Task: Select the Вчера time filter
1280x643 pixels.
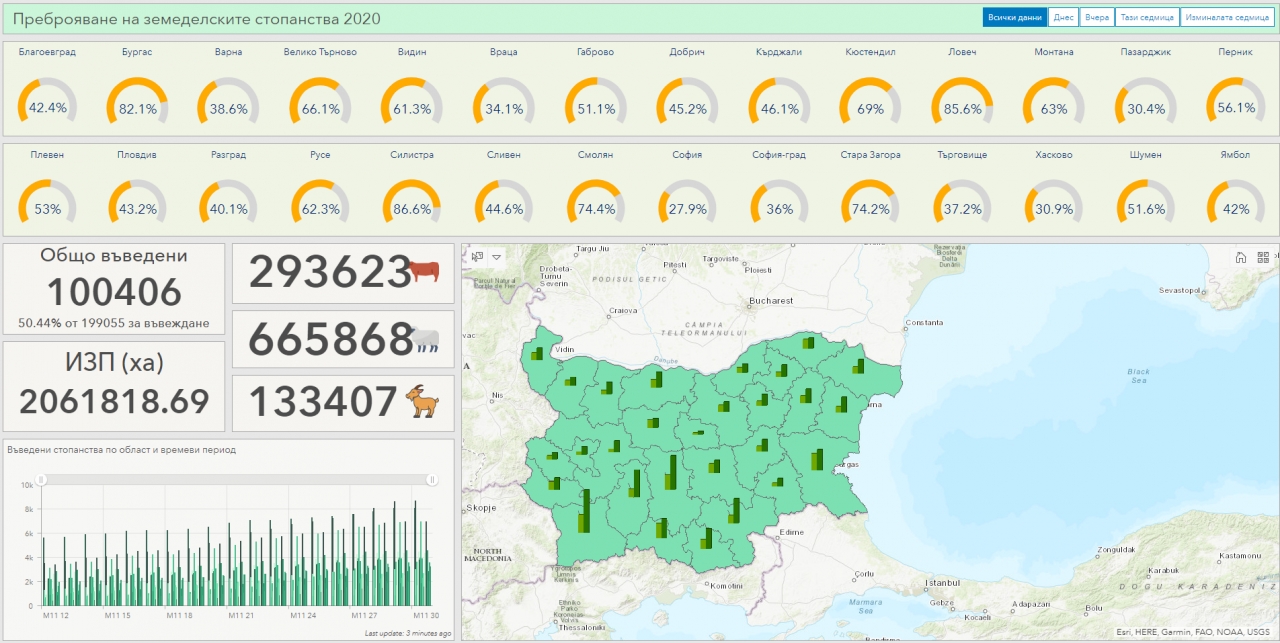Action: (1097, 18)
